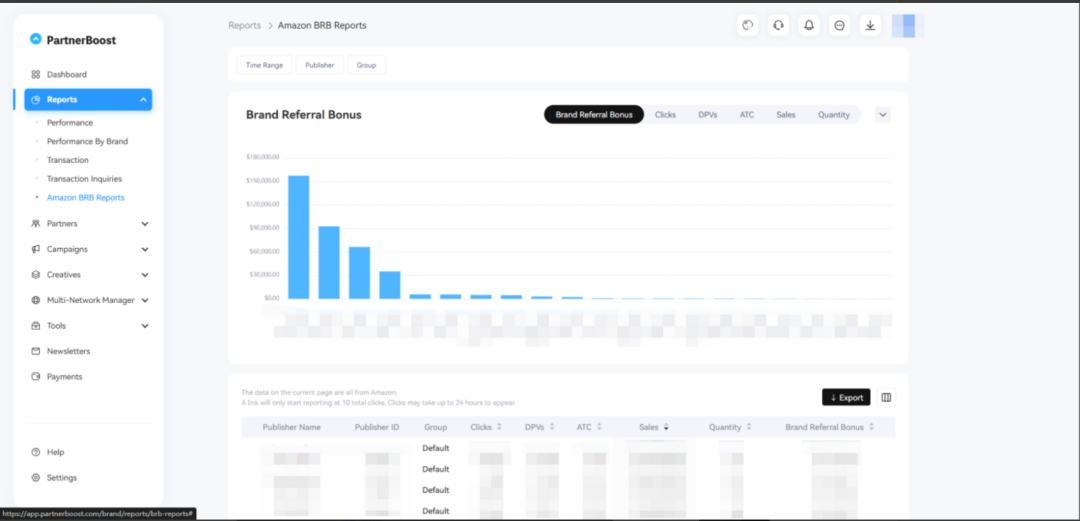Open the Transaction report link
This screenshot has width=1080, height=521.
pyautogui.click(x=68, y=160)
